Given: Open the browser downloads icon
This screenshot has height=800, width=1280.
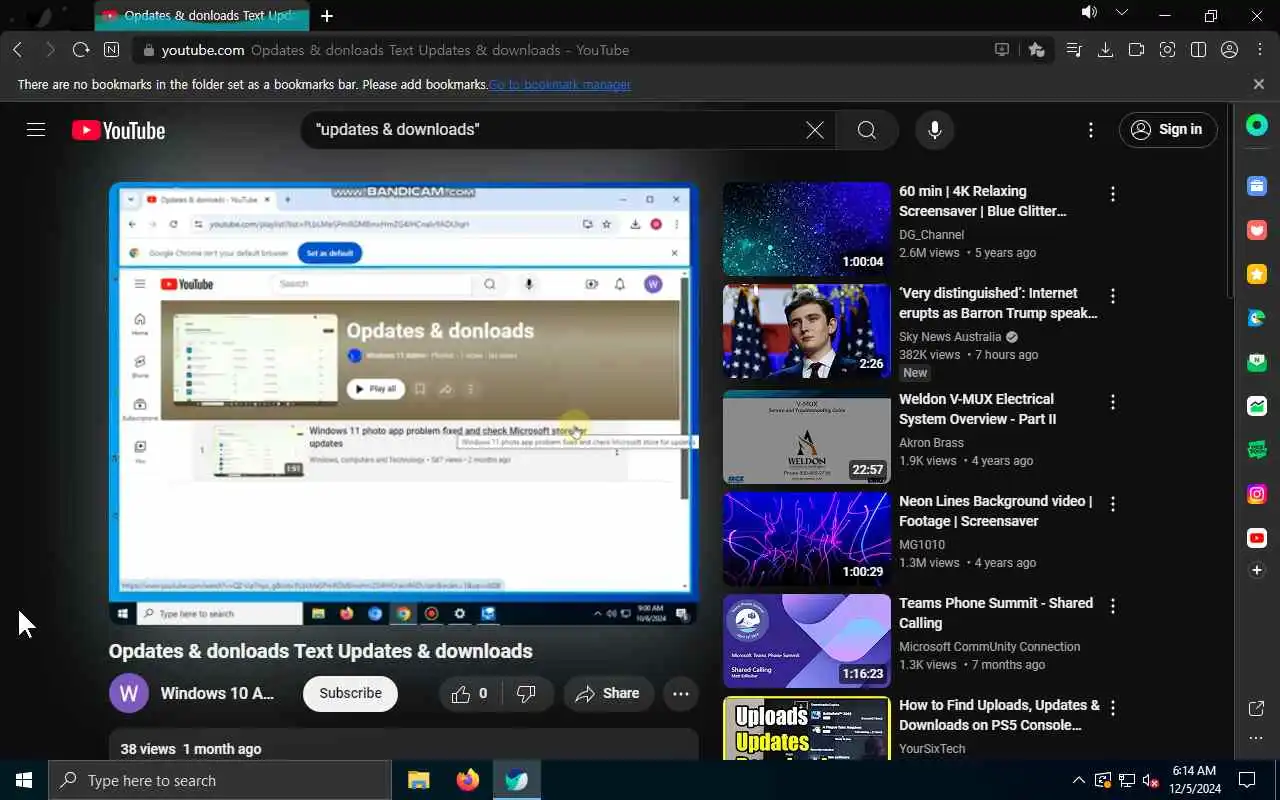Looking at the screenshot, I should 1105,50.
